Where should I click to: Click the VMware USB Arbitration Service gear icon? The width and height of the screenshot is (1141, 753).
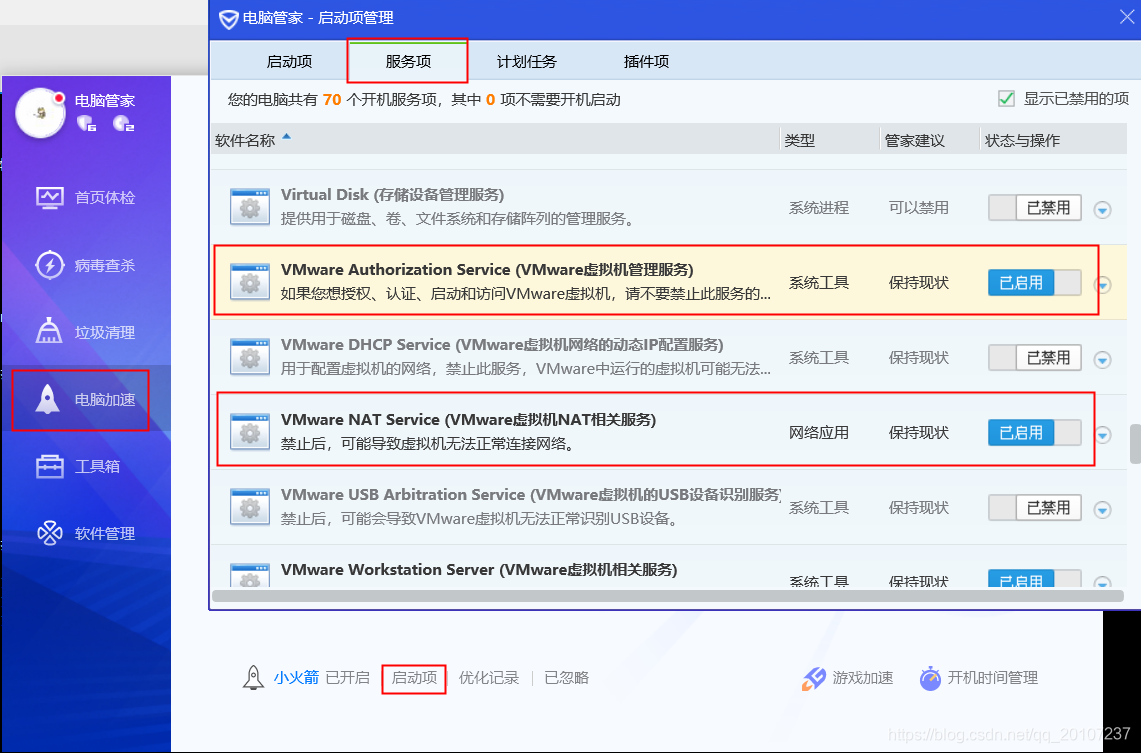coord(250,506)
